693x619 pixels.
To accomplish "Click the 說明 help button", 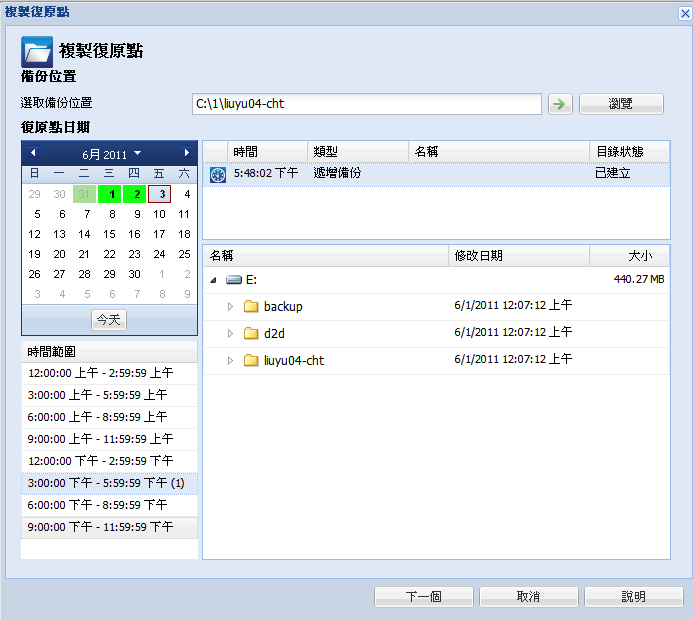I will tap(634, 597).
